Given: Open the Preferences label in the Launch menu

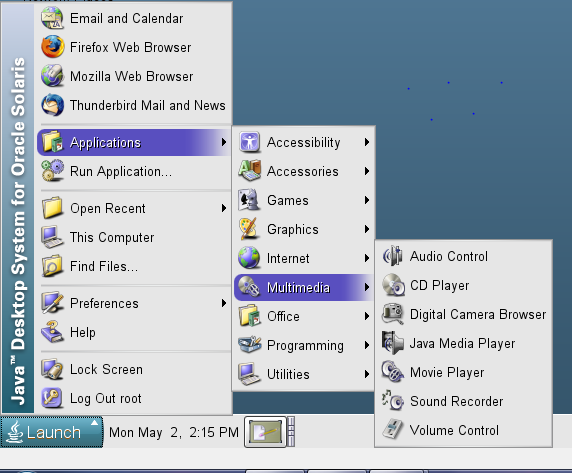Looking at the screenshot, I should tap(104, 303).
